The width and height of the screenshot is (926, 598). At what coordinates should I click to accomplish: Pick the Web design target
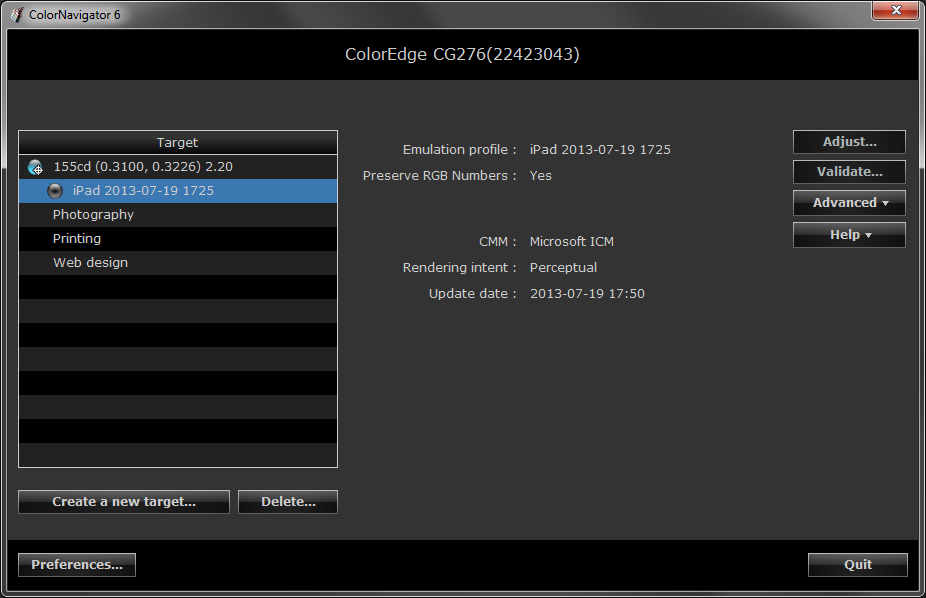click(x=178, y=263)
